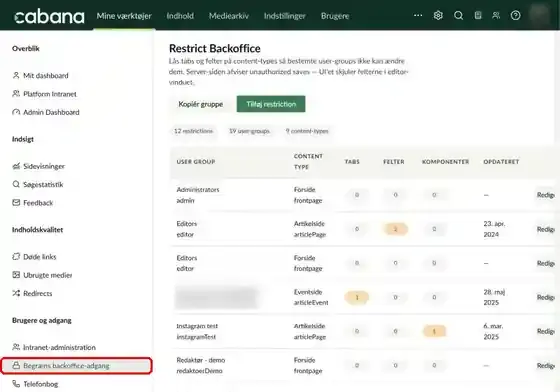The image size is (560, 392).
Task: Click the phone icon beside Telefonbog
Action: 16,384
